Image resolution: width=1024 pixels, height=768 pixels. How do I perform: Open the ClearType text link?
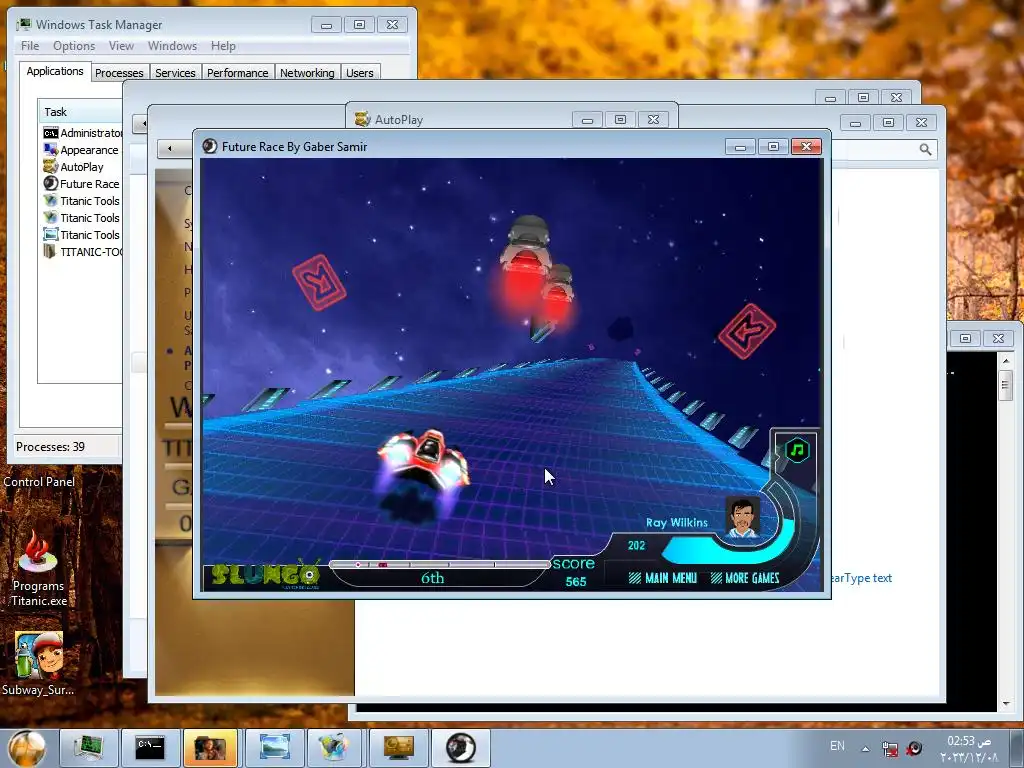tap(861, 578)
